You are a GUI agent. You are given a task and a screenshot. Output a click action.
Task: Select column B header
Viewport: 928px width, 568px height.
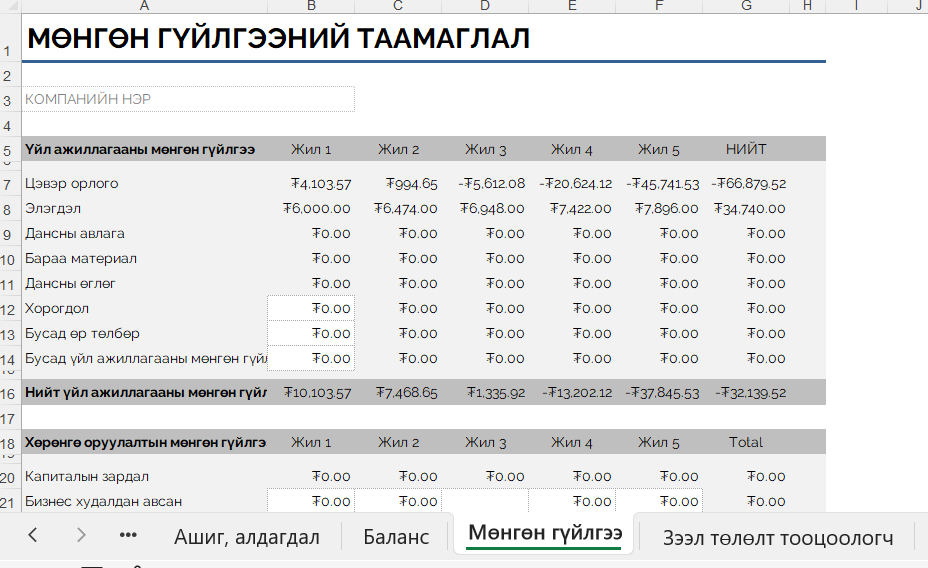tap(311, 6)
